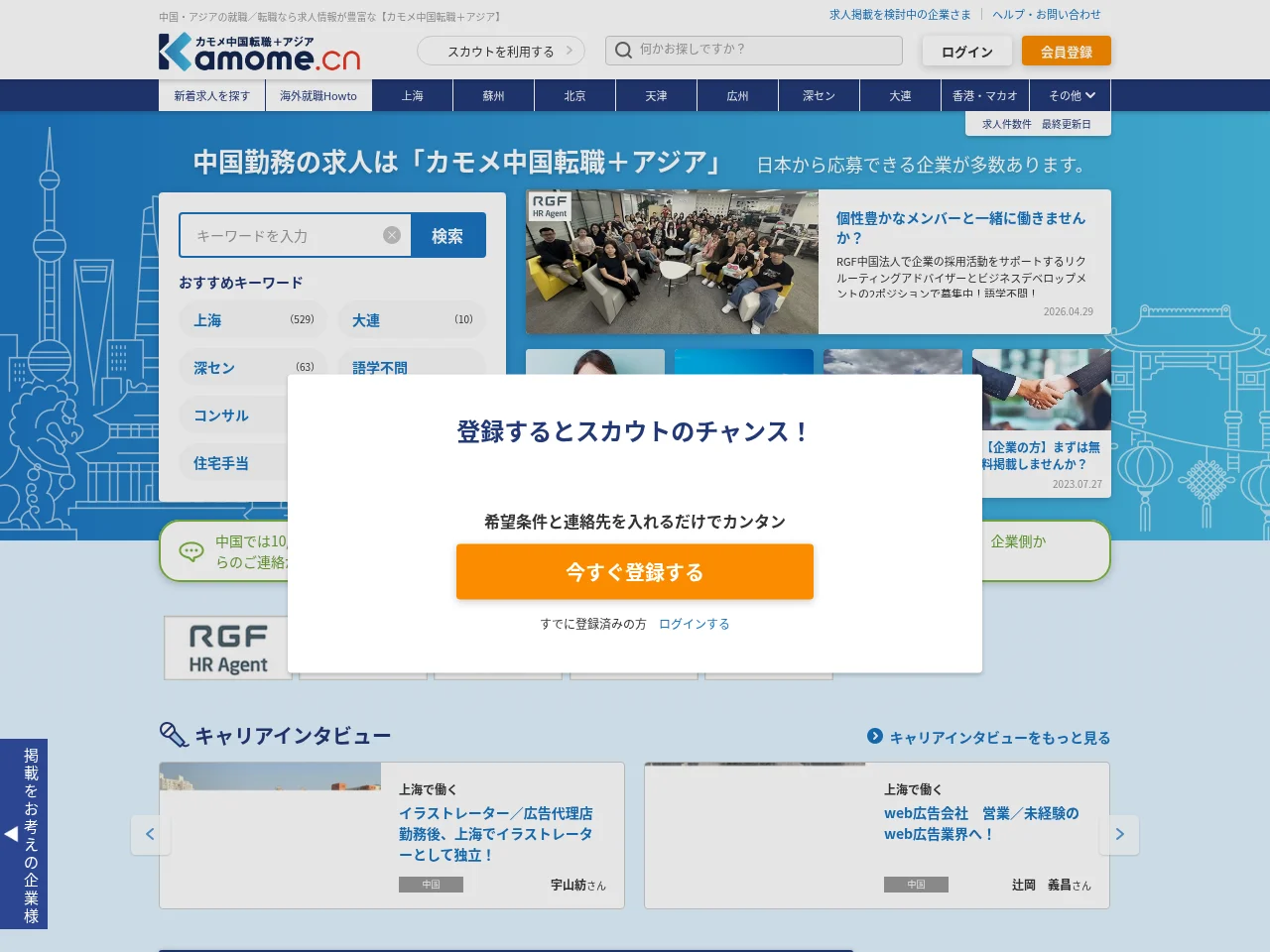
Task: Click the 今すぐ登録する button
Action: pyautogui.click(x=635, y=572)
